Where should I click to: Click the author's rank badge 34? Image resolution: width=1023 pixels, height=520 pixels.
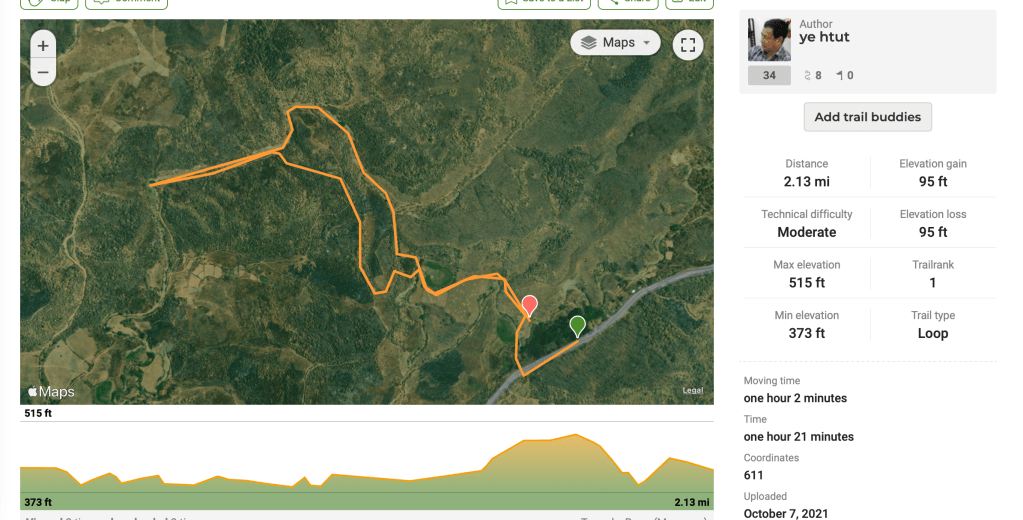[x=769, y=75]
